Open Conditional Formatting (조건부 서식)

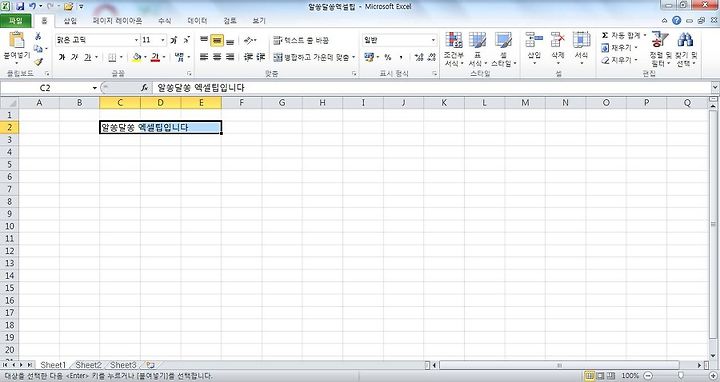[x=453, y=49]
